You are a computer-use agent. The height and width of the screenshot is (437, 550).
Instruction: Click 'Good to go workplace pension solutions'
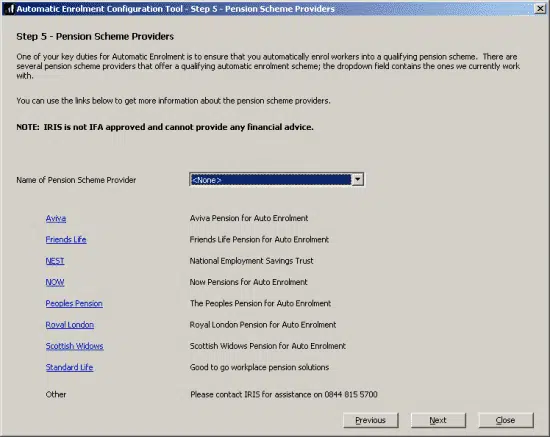[x=260, y=368]
